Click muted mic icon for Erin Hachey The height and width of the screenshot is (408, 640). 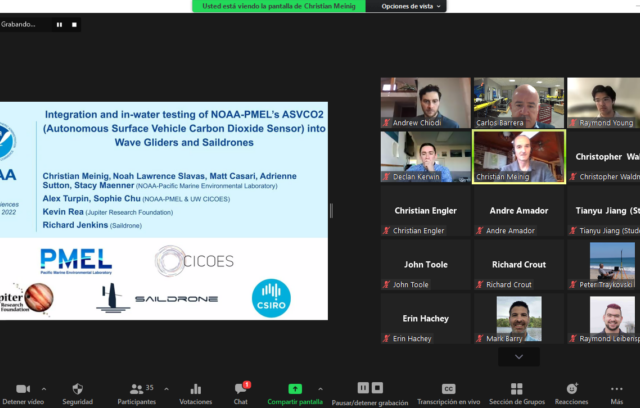(x=386, y=338)
